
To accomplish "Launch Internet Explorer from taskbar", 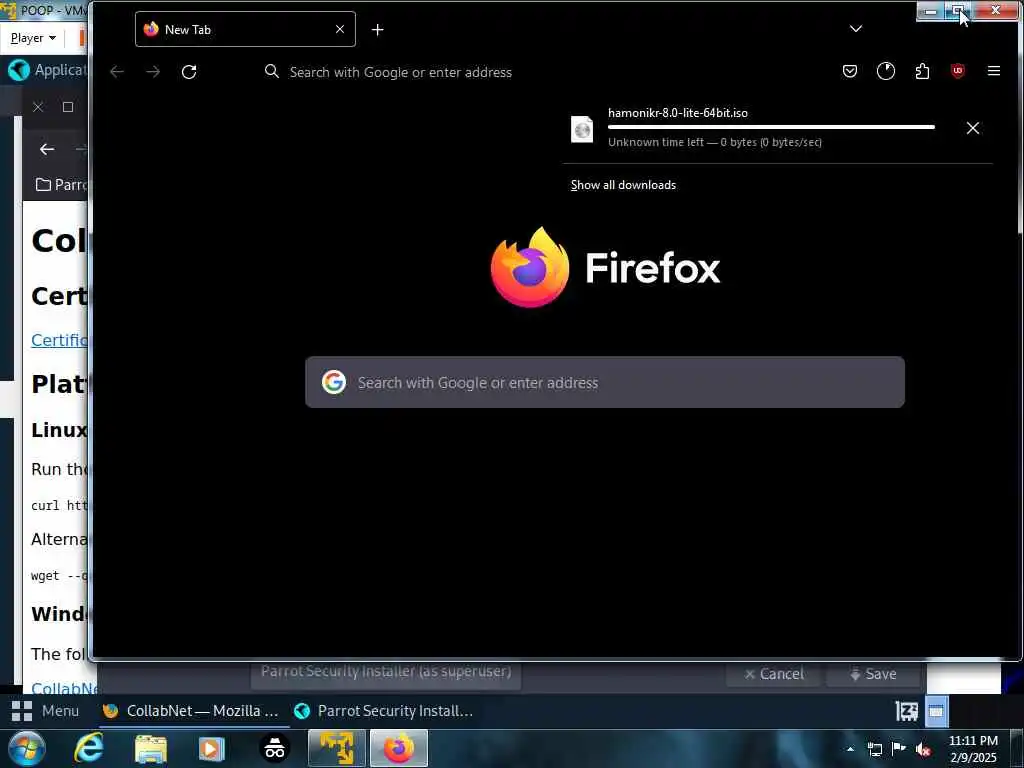I will 89,748.
